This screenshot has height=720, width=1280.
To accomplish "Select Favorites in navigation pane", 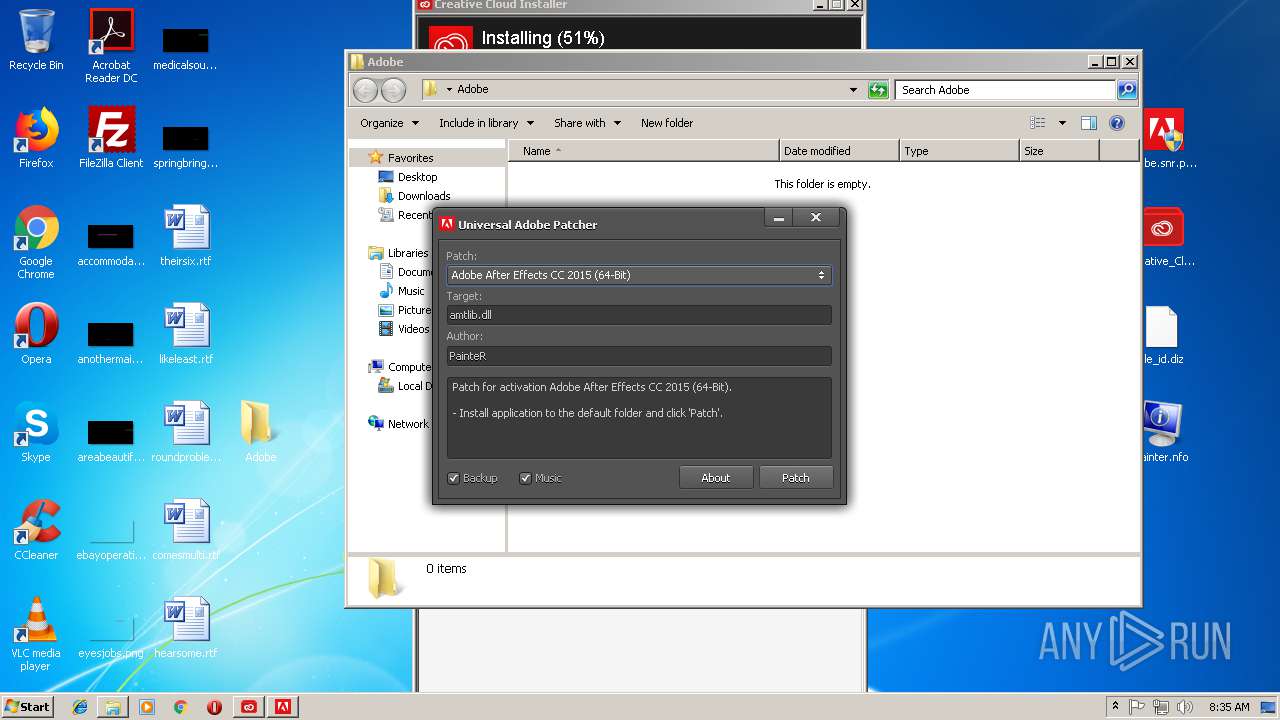I will (x=410, y=158).
